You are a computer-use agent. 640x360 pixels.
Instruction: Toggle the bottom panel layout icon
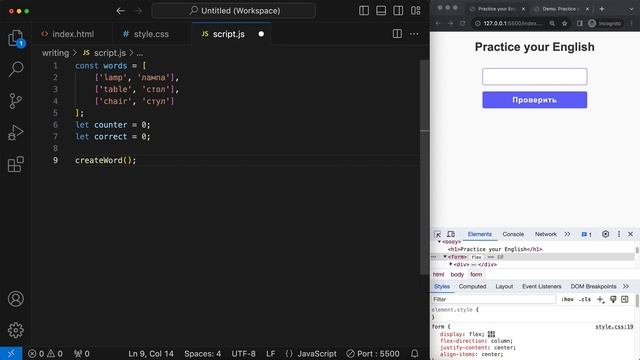(x=381, y=11)
